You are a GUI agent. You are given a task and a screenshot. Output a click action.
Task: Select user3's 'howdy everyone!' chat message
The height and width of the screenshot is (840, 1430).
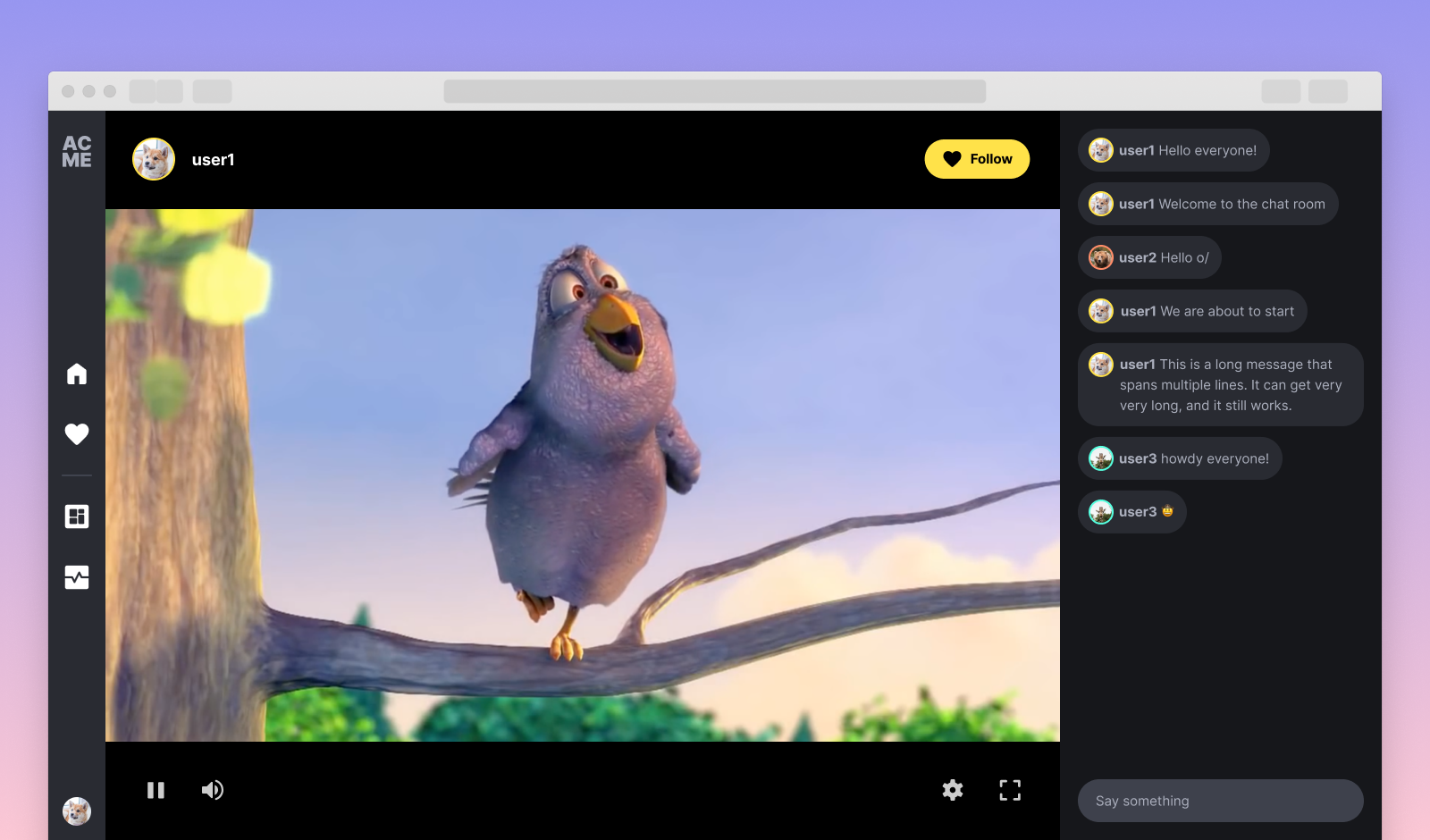coord(1180,458)
